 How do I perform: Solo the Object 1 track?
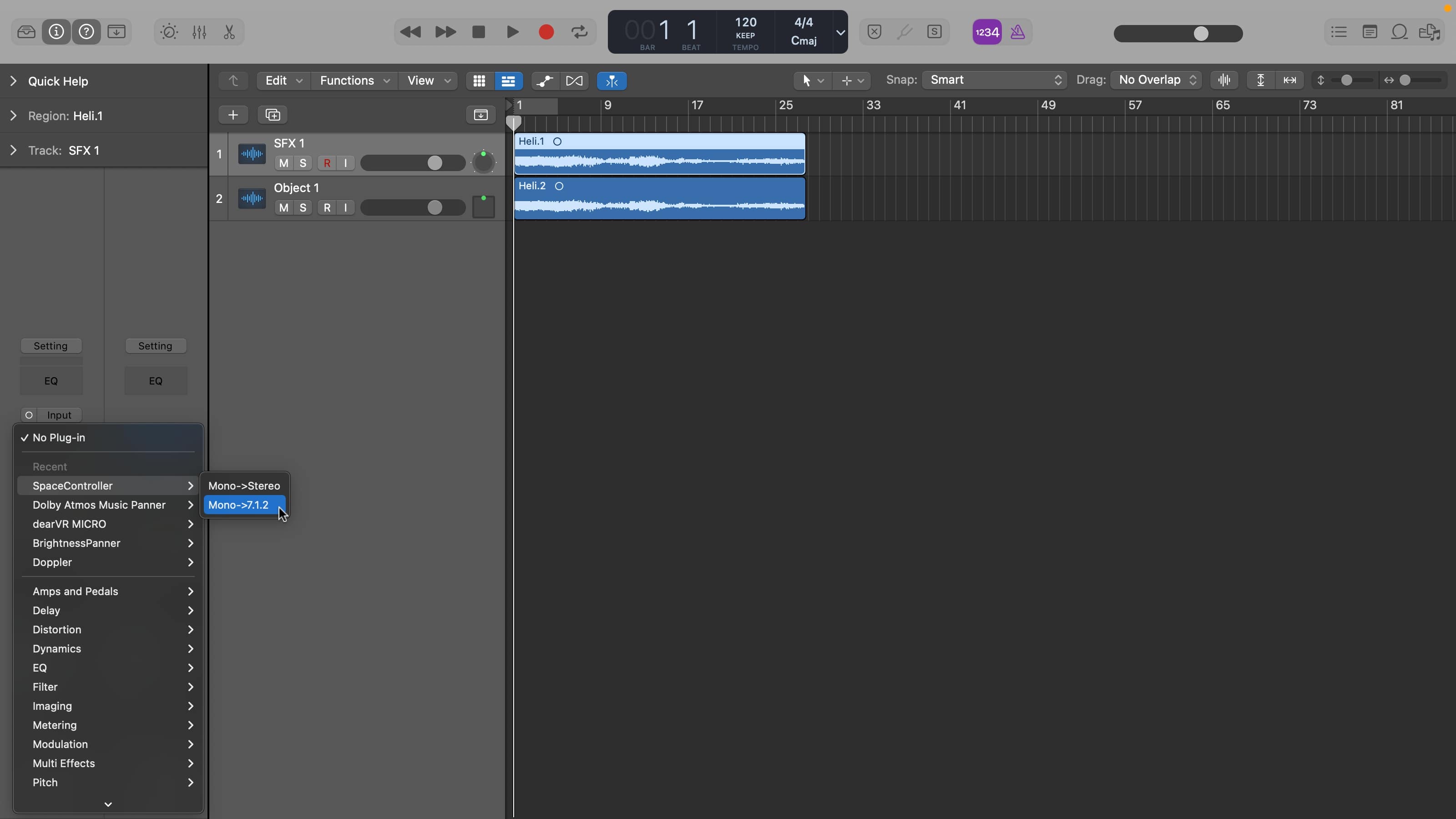coord(303,208)
